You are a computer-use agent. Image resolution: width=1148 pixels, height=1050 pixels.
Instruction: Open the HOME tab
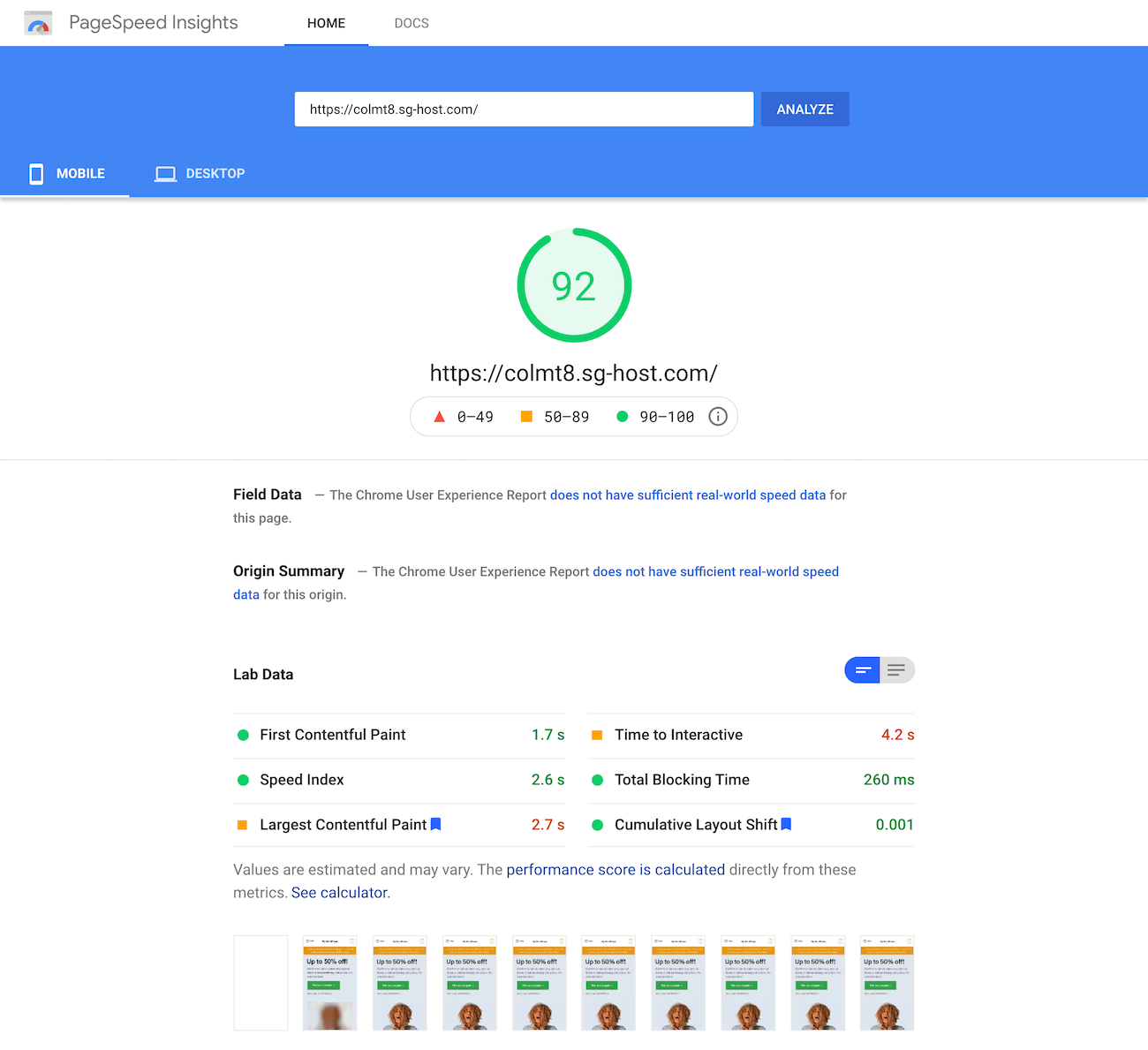[x=326, y=23]
